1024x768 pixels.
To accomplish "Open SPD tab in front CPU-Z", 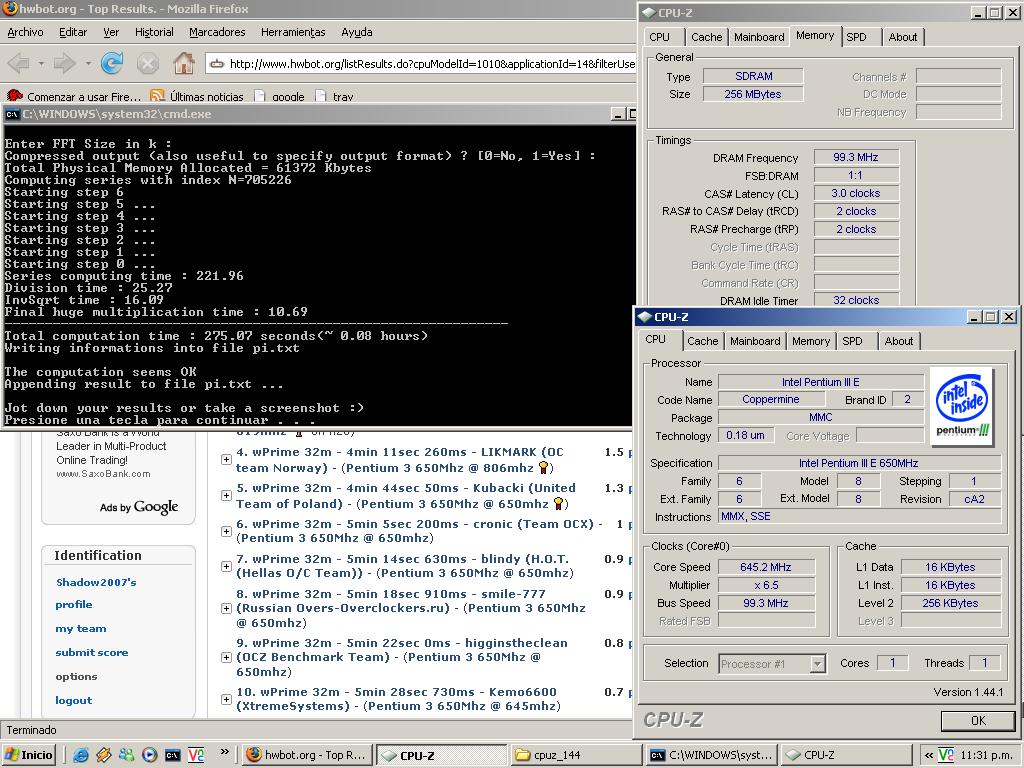I will point(852,341).
